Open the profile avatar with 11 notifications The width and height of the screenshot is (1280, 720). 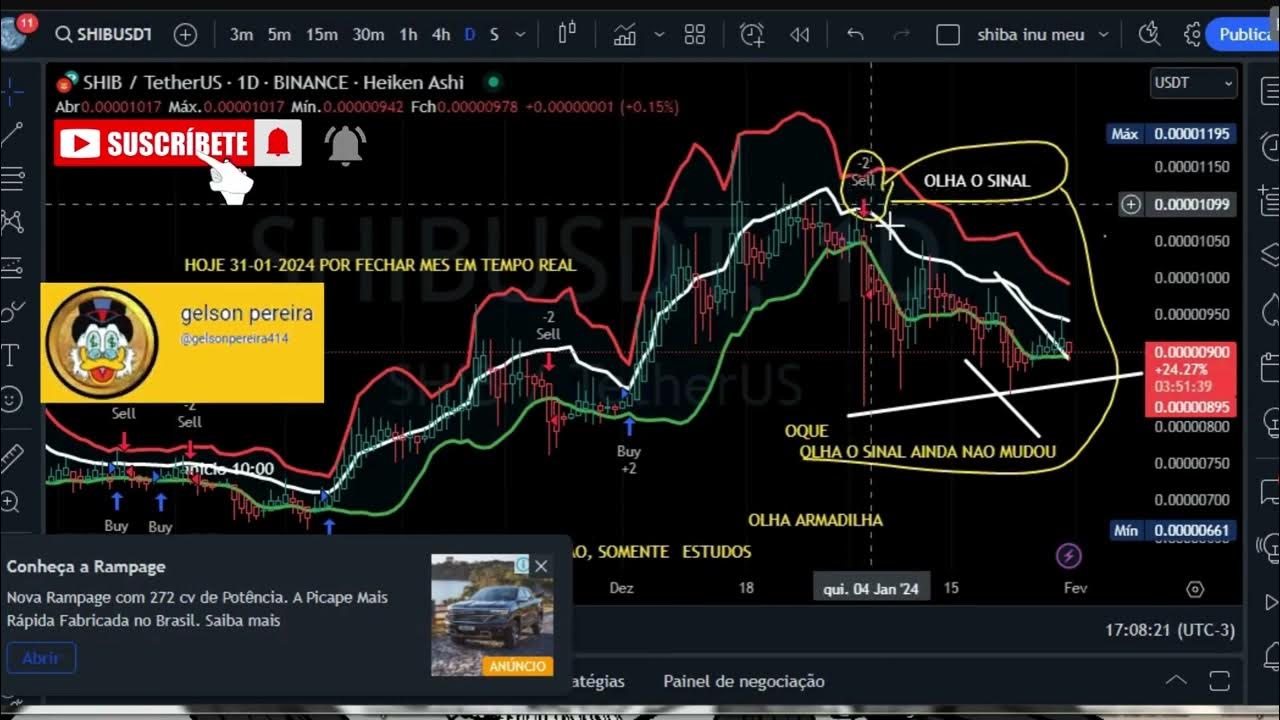click(13, 33)
